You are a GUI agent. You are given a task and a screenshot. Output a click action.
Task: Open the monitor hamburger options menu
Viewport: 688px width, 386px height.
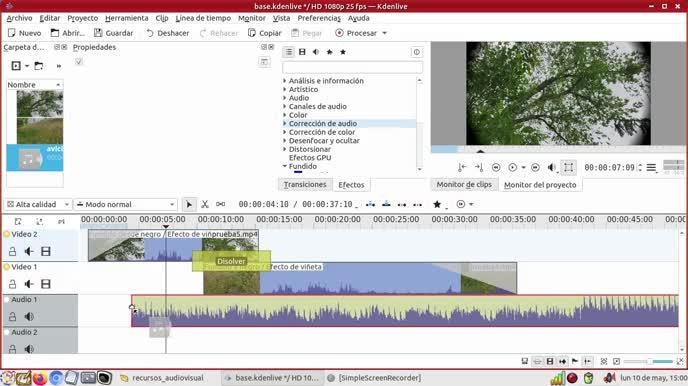651,168
